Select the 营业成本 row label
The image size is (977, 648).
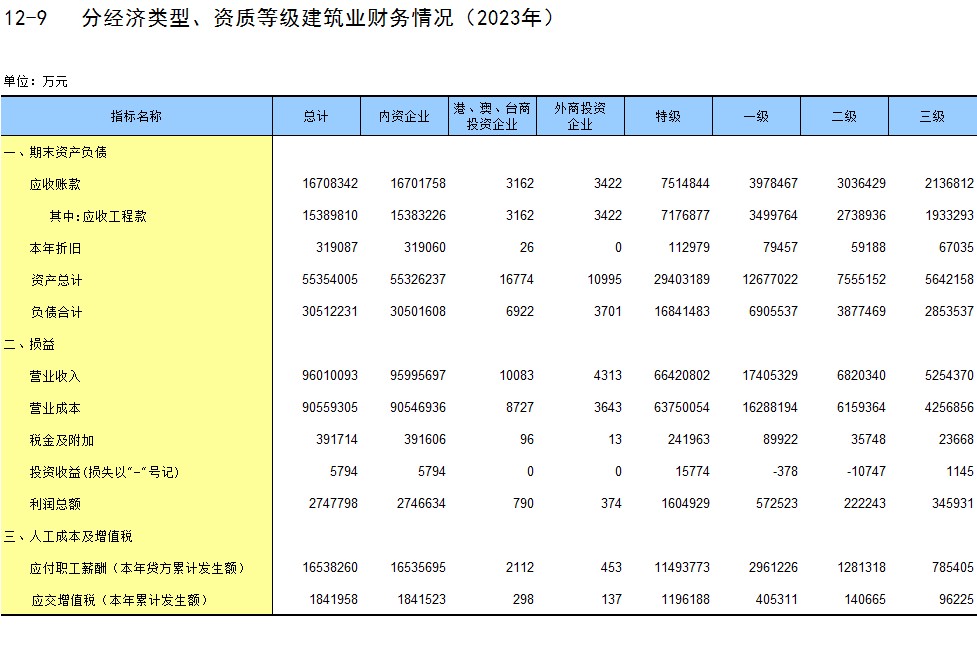tap(55, 408)
